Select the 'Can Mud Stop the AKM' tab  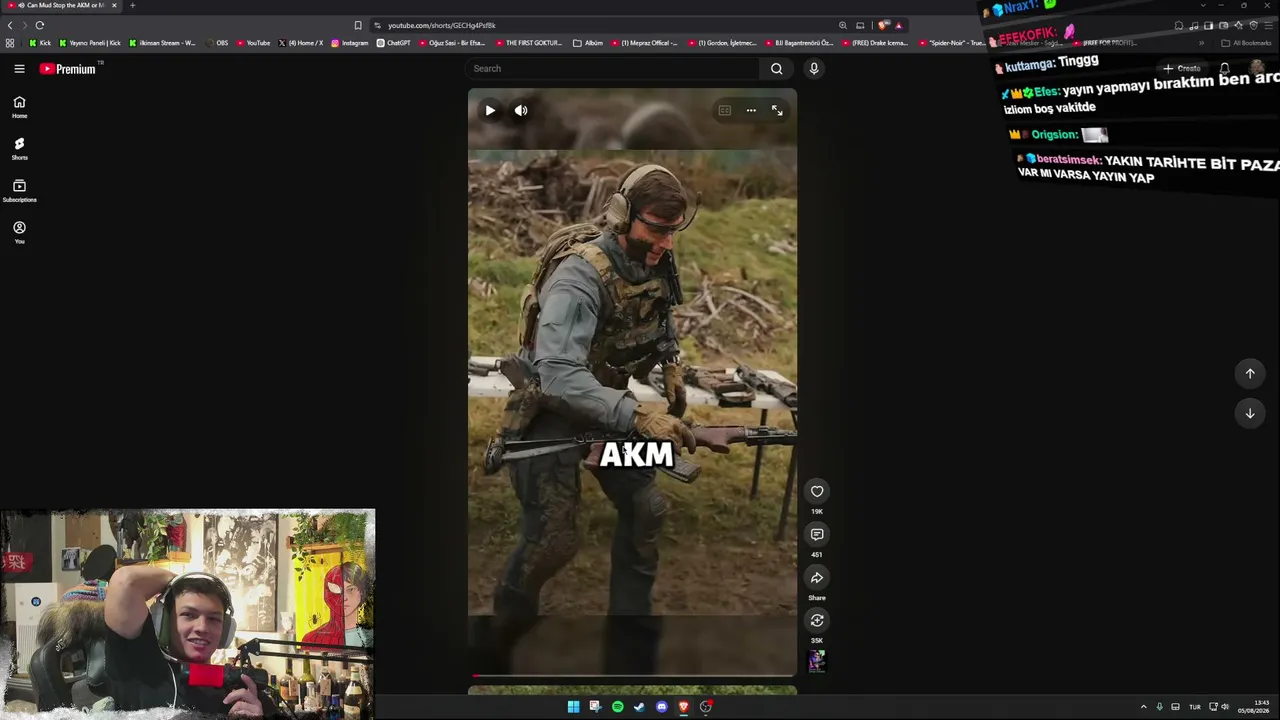tap(62, 5)
